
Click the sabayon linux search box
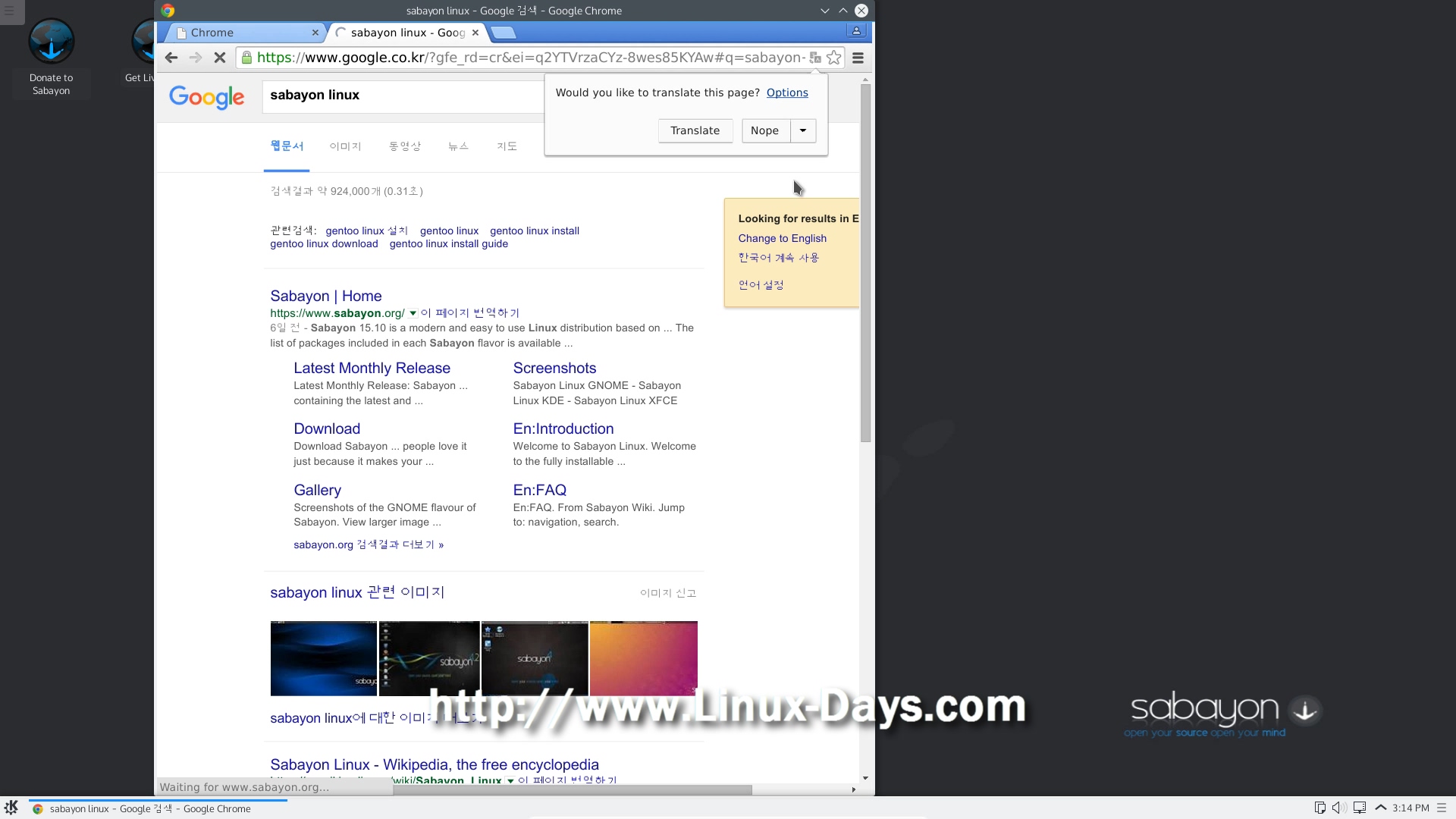[x=402, y=96]
